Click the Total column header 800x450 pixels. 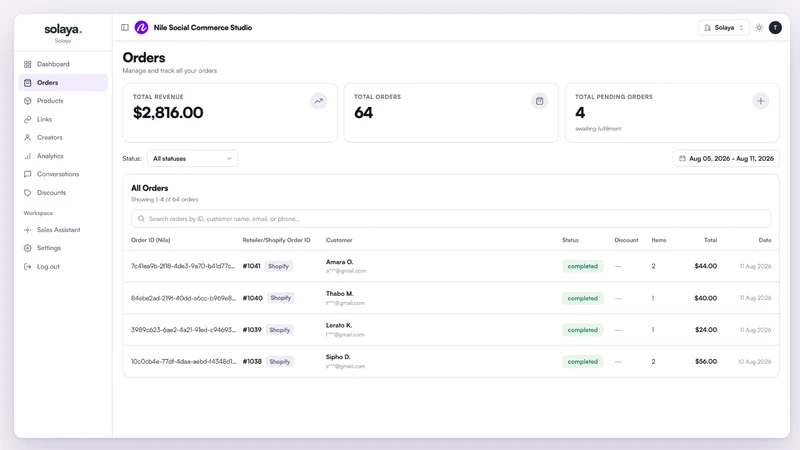pos(711,240)
